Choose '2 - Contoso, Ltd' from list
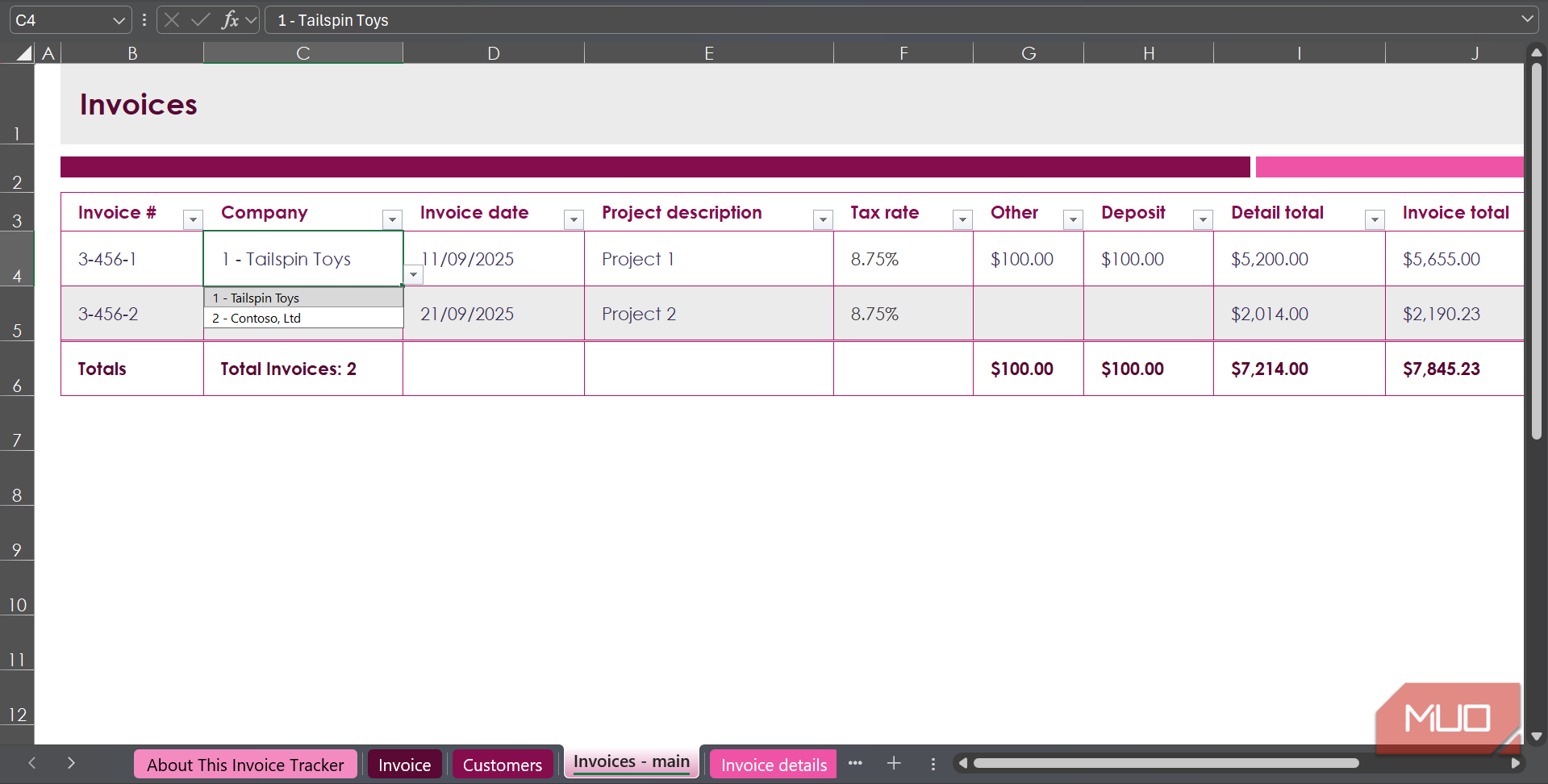Viewport: 1548px width, 784px height. 303,318
